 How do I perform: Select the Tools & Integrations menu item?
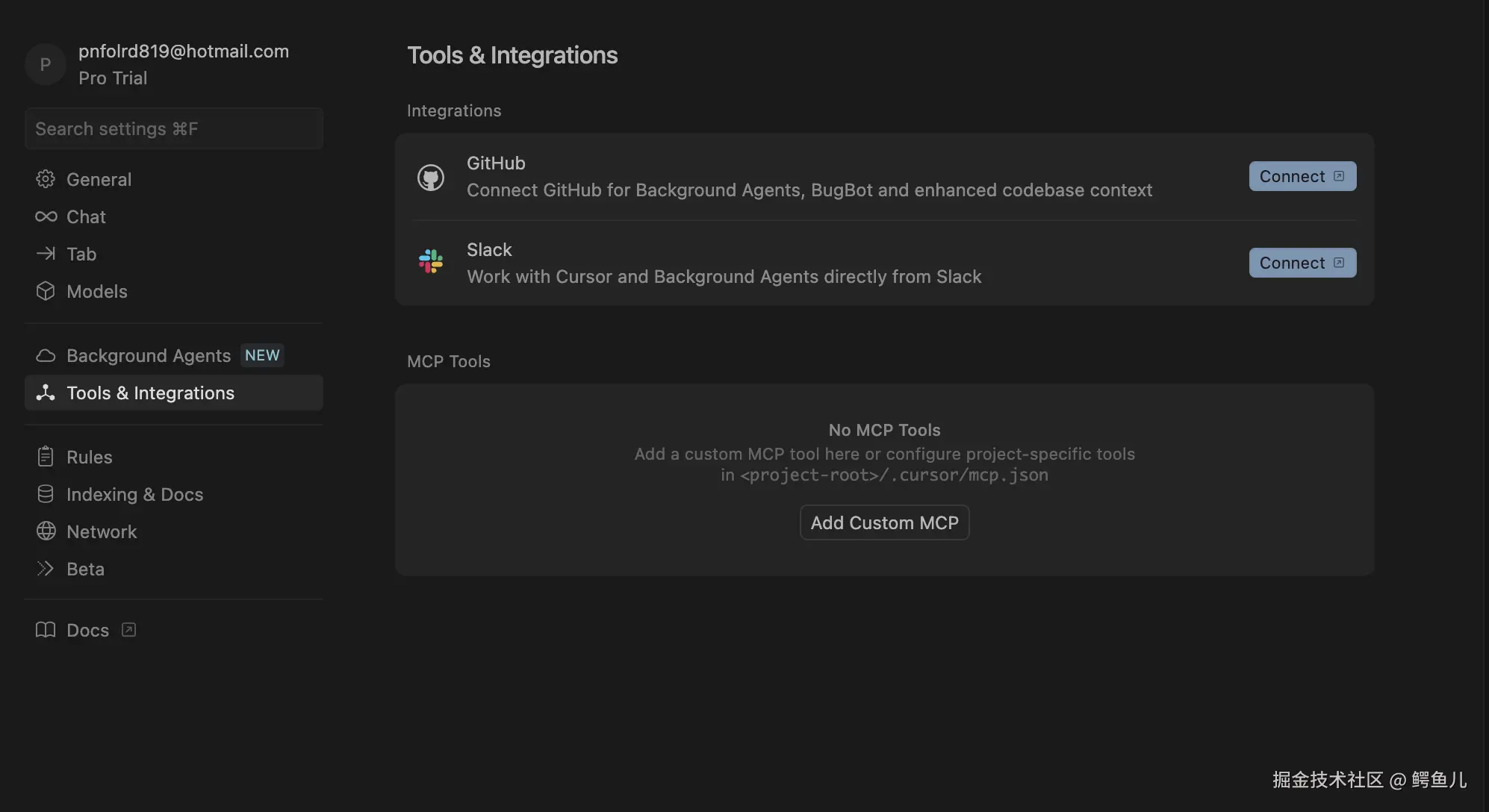[x=150, y=393]
